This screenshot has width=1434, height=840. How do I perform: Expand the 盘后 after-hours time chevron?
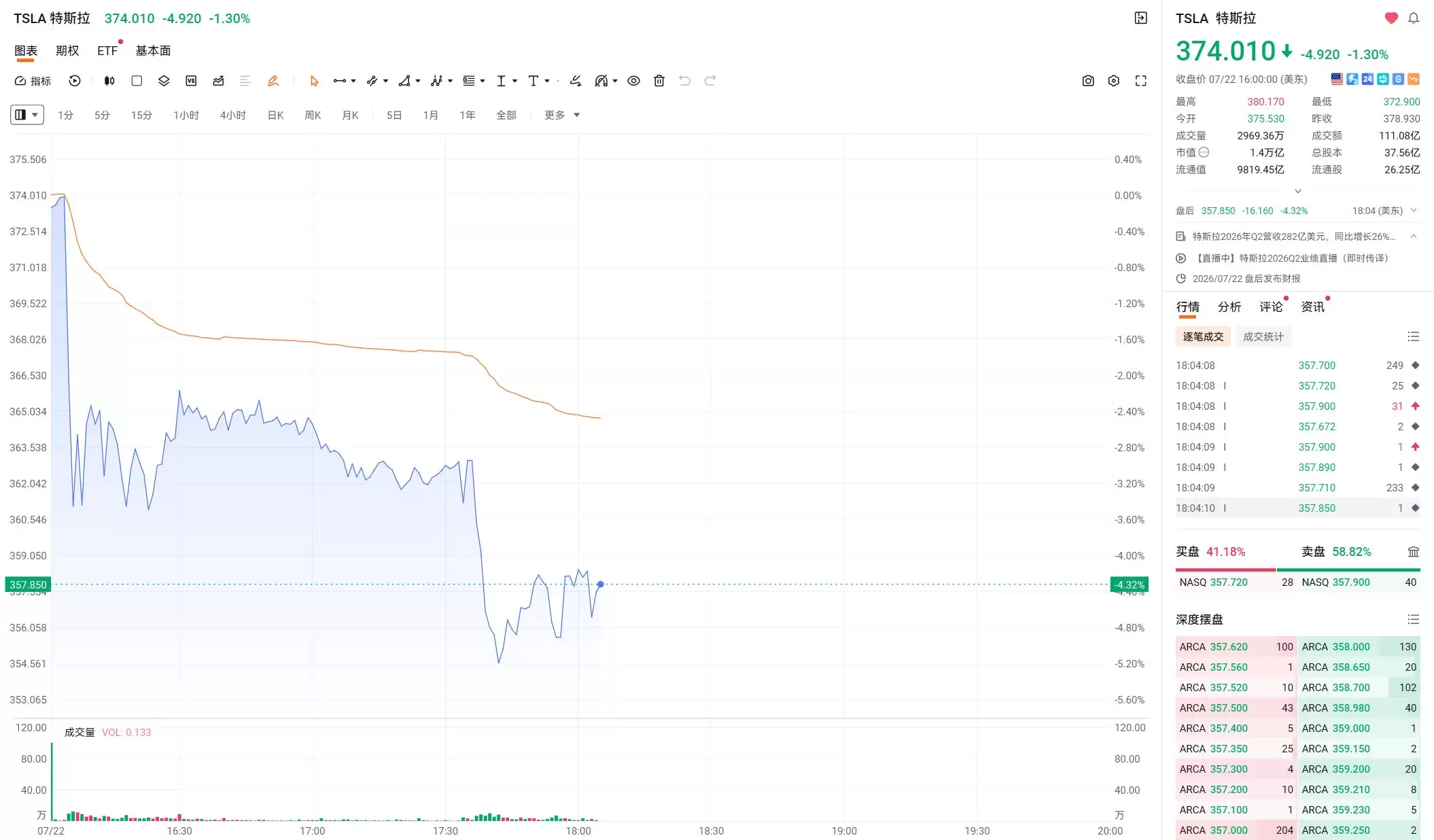coord(1414,211)
